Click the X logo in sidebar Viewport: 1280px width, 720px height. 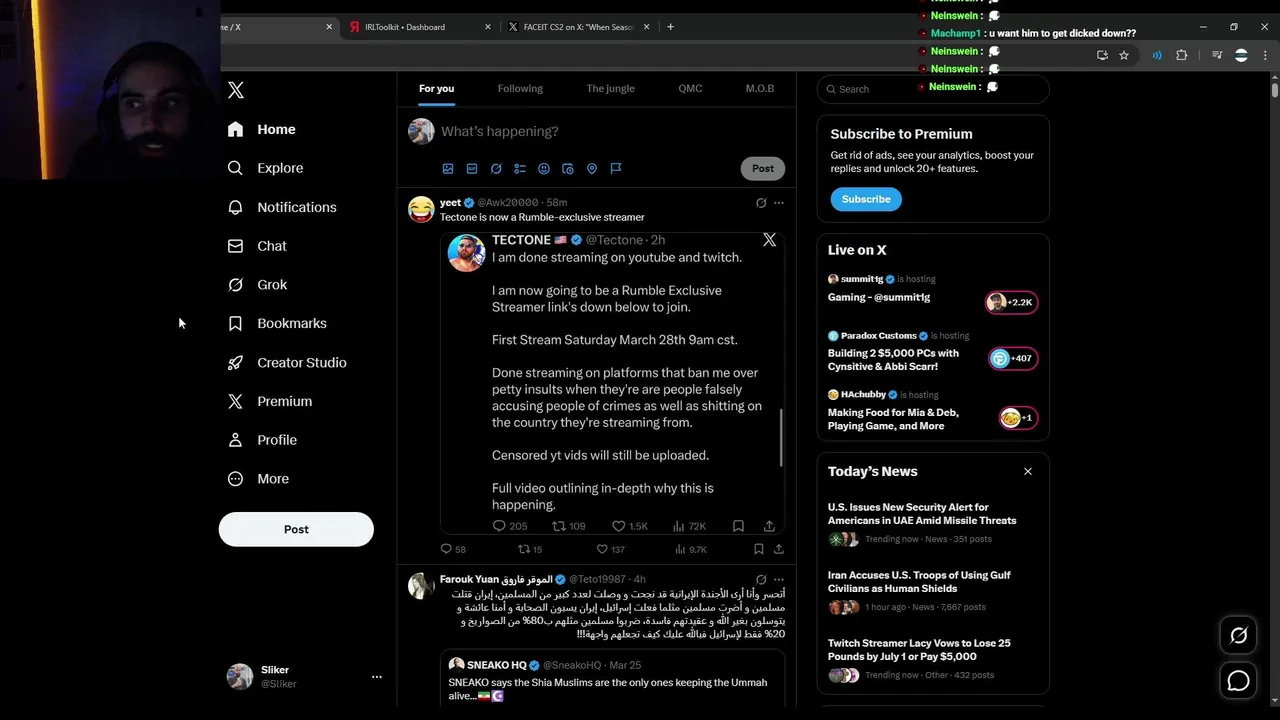pyautogui.click(x=236, y=90)
